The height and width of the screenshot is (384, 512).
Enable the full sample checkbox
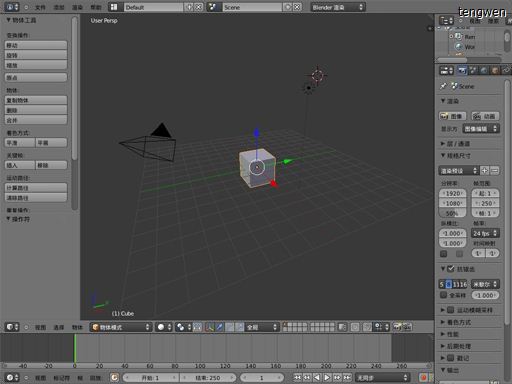click(443, 295)
